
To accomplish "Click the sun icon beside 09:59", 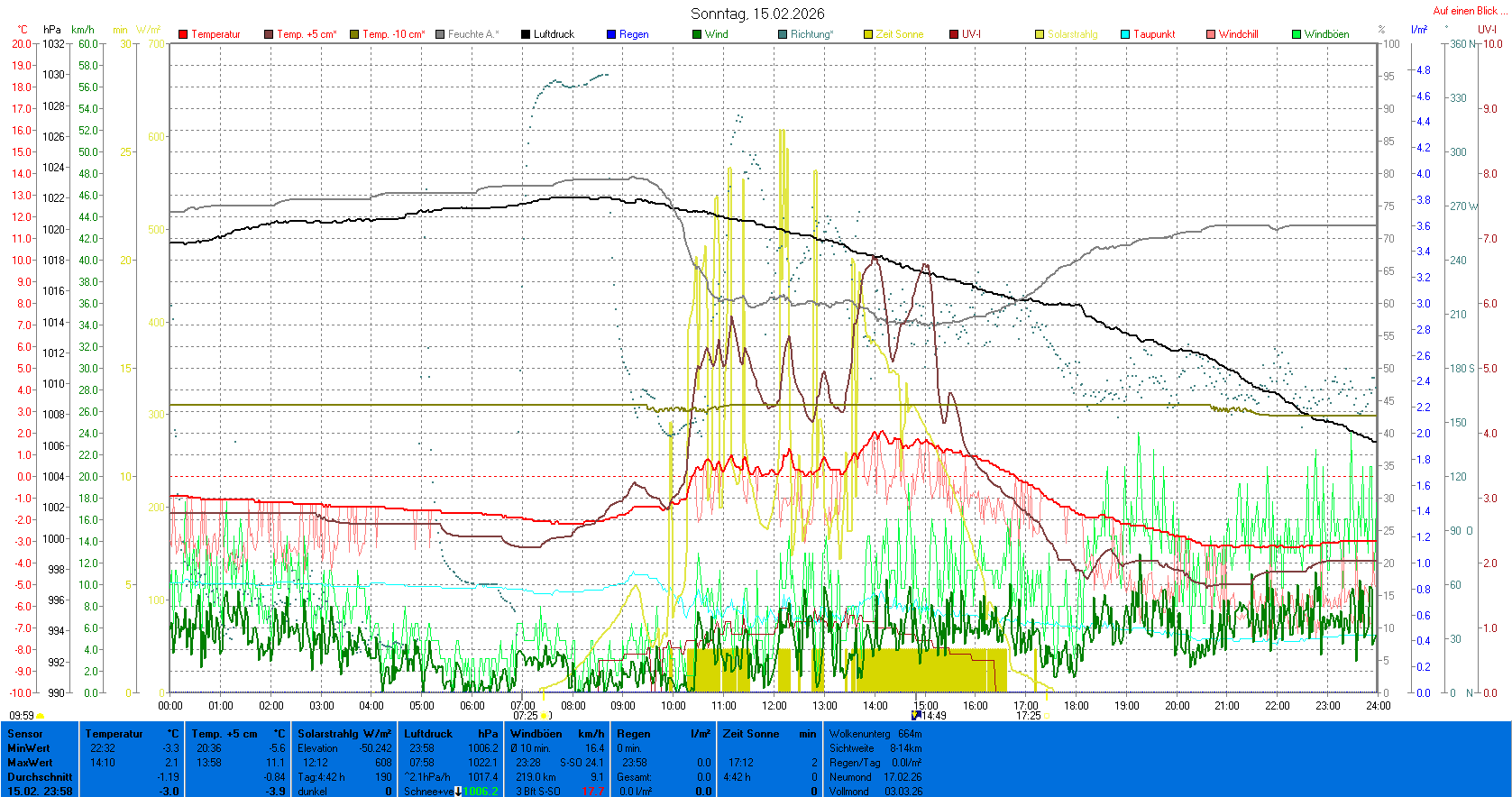I will 41,716.
